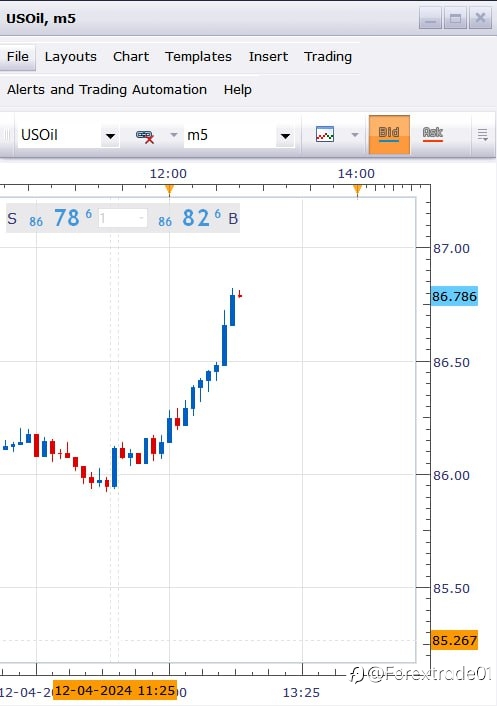Expand the USOil symbol dropdown

coord(110,136)
